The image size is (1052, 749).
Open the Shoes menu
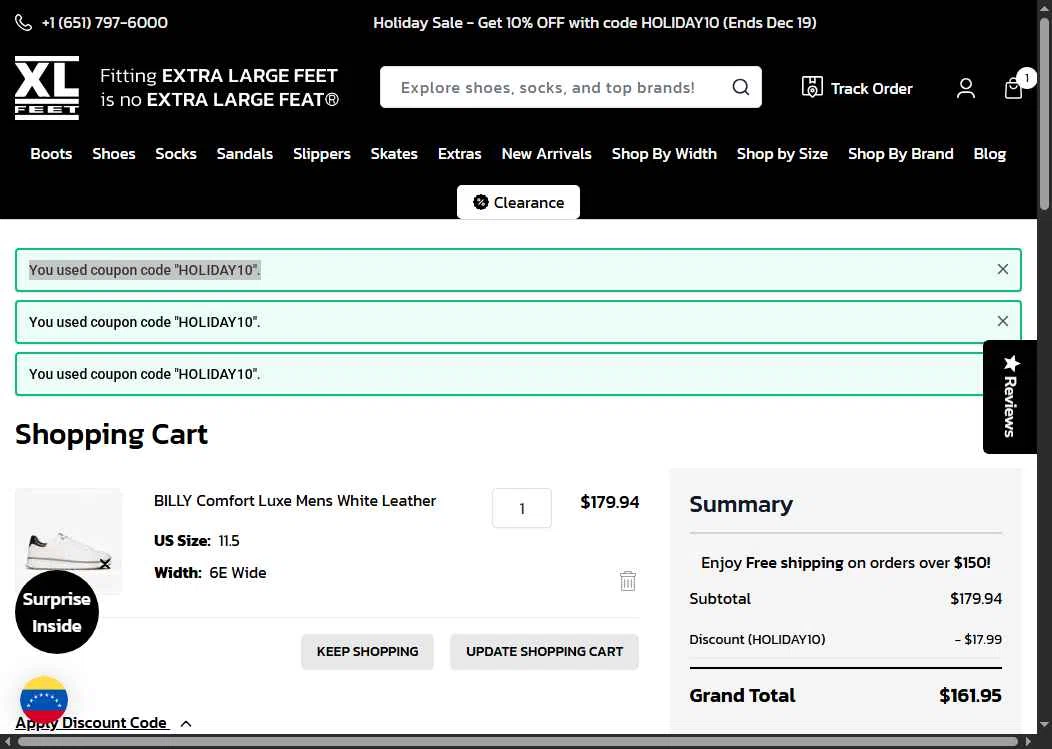[x=114, y=154]
